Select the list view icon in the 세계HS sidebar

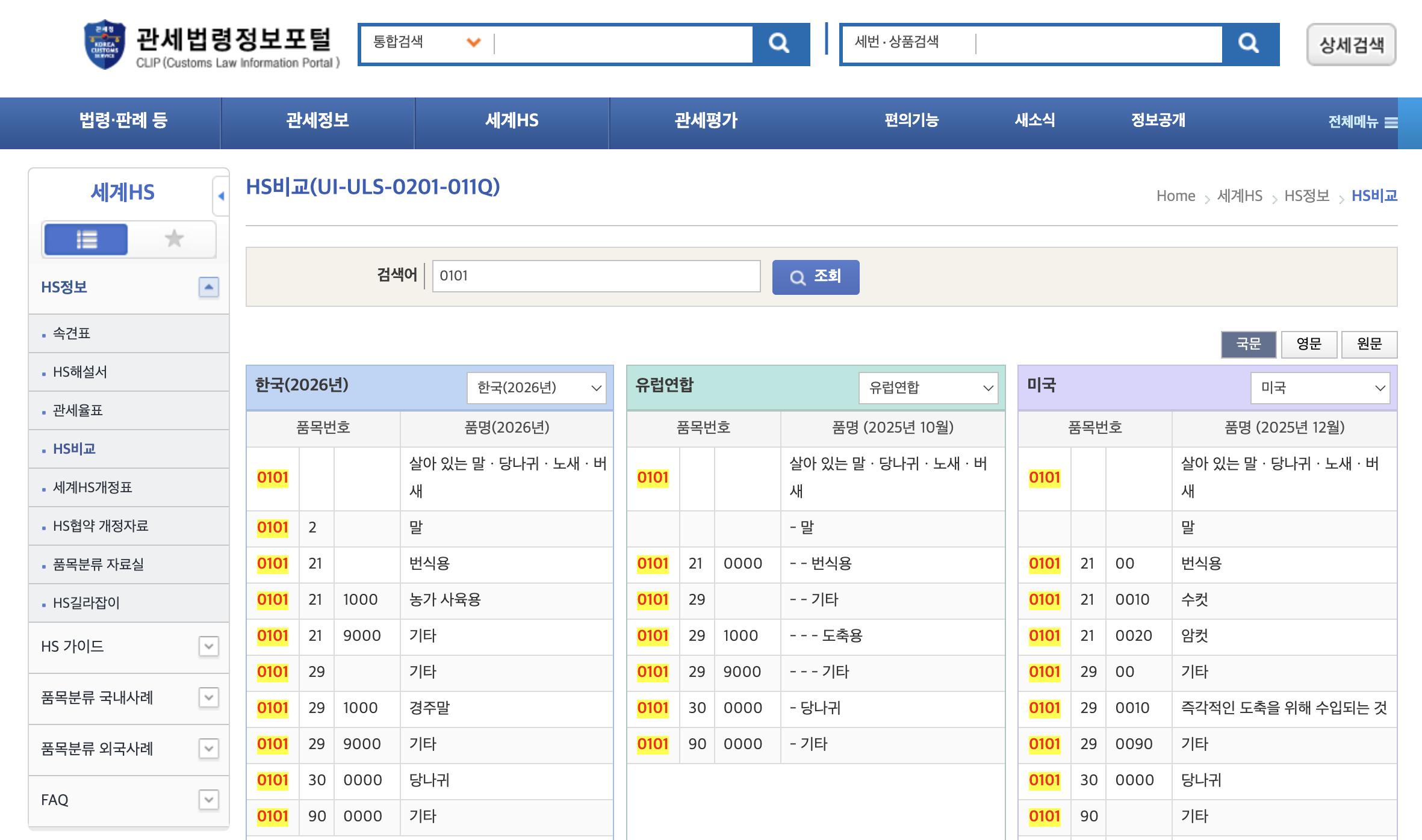click(85, 239)
